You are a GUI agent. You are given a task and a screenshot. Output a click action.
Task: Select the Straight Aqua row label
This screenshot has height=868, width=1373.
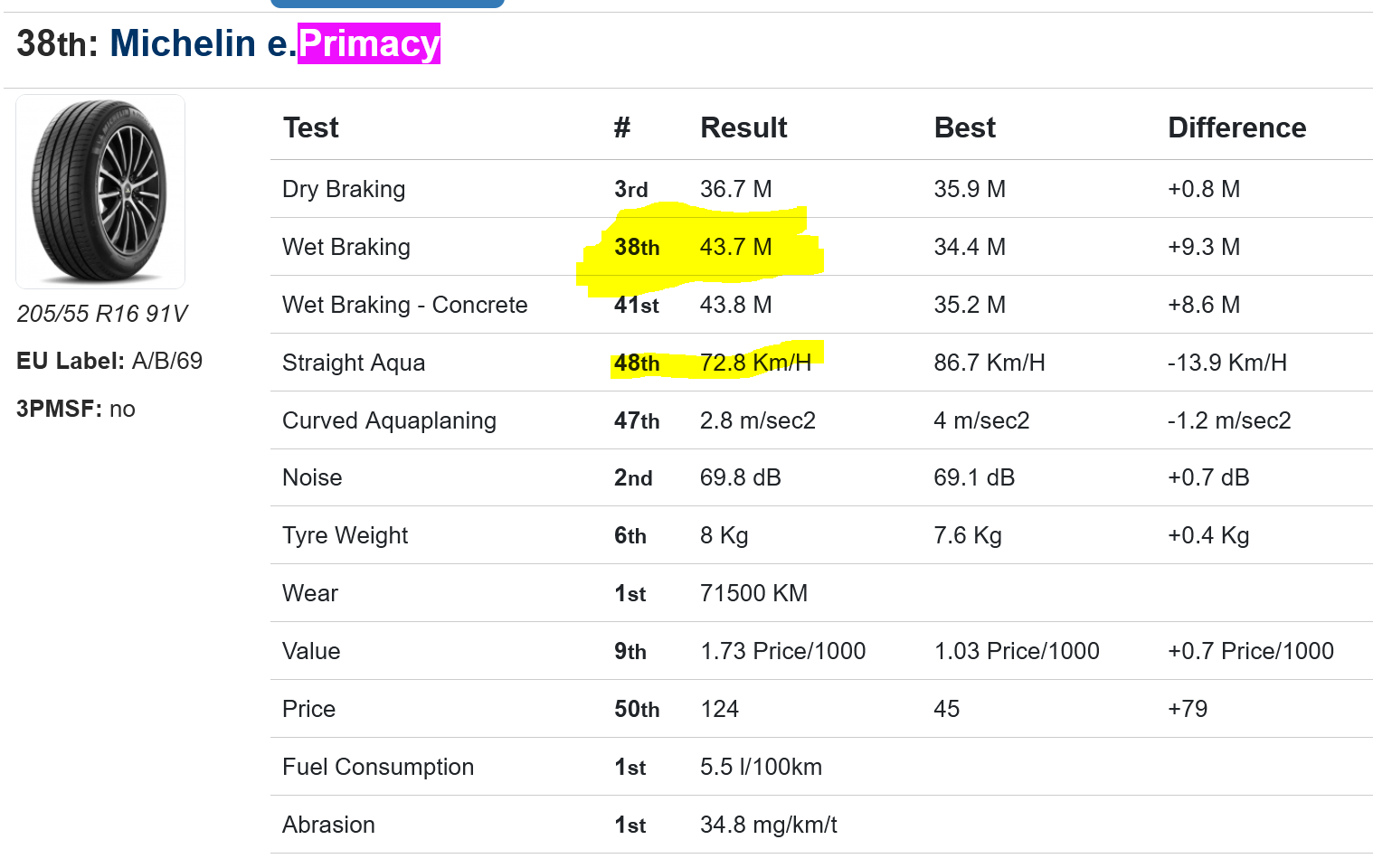coord(354,363)
